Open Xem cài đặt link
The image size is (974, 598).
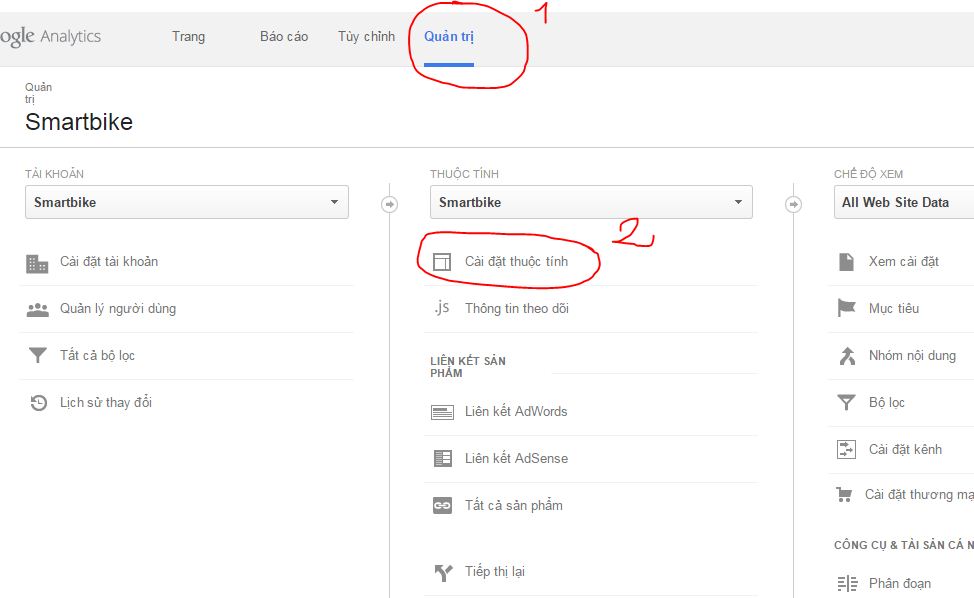[904, 261]
